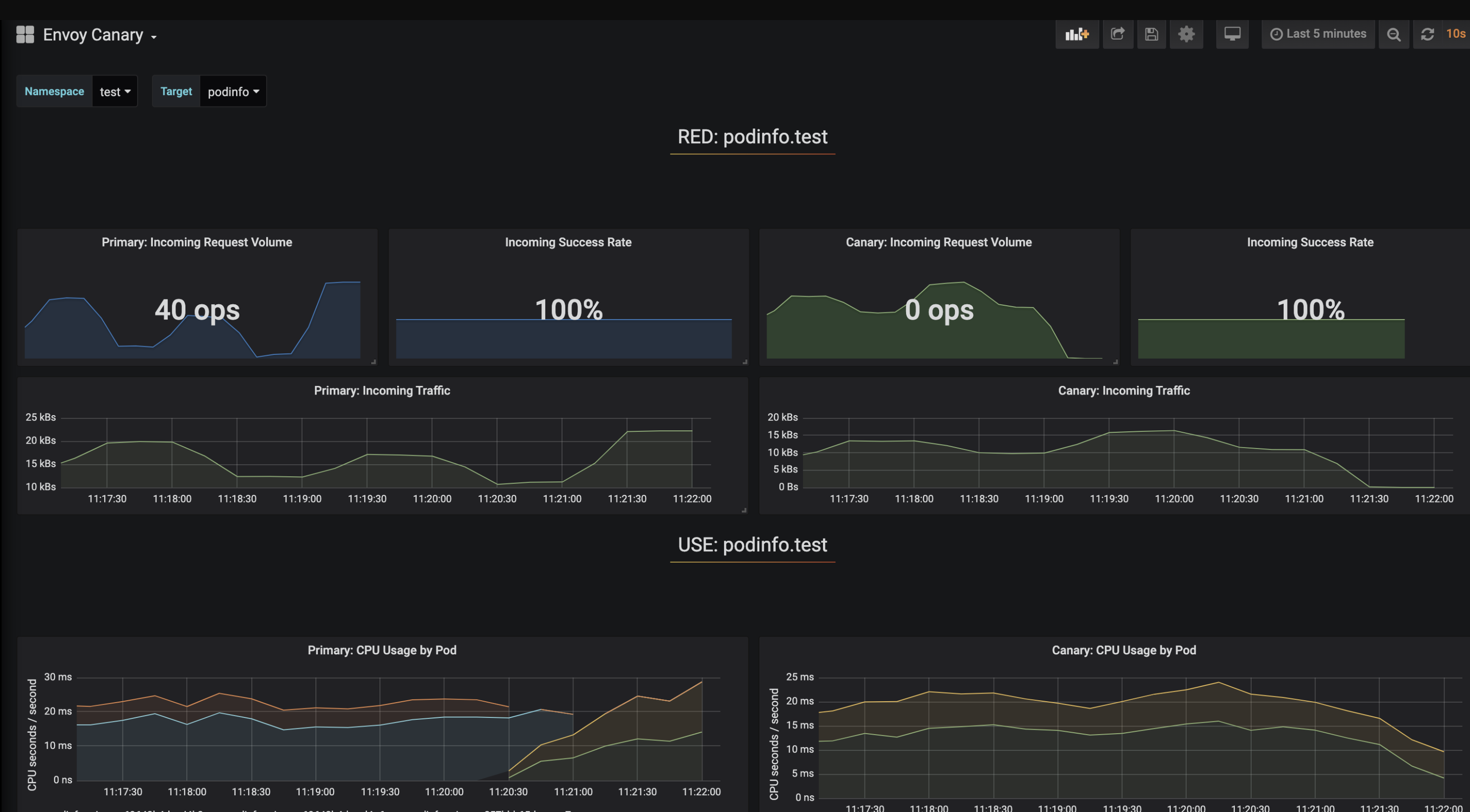Screen dimensions: 1470x812
Task: Open the 10s refresh interval selector
Action: 1455,34
